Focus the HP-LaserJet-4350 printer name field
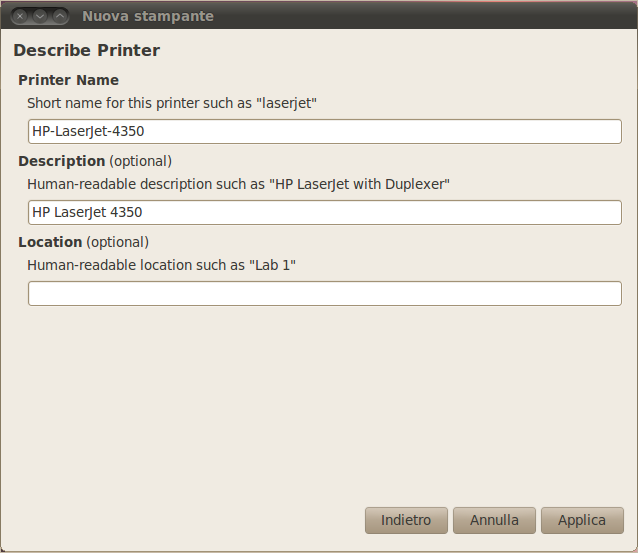 (324, 131)
